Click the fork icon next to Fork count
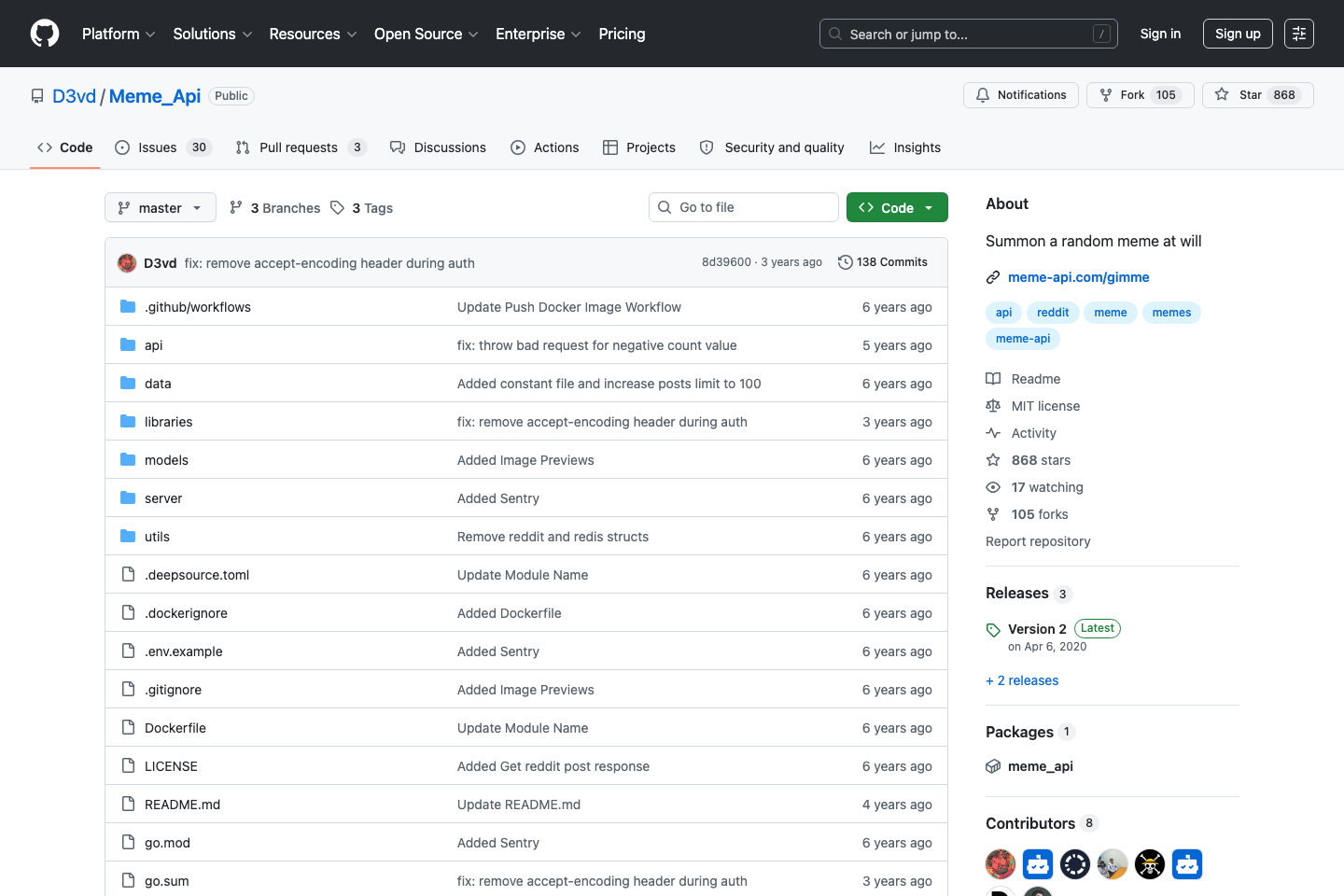The height and width of the screenshot is (896, 1344). 1110,94
